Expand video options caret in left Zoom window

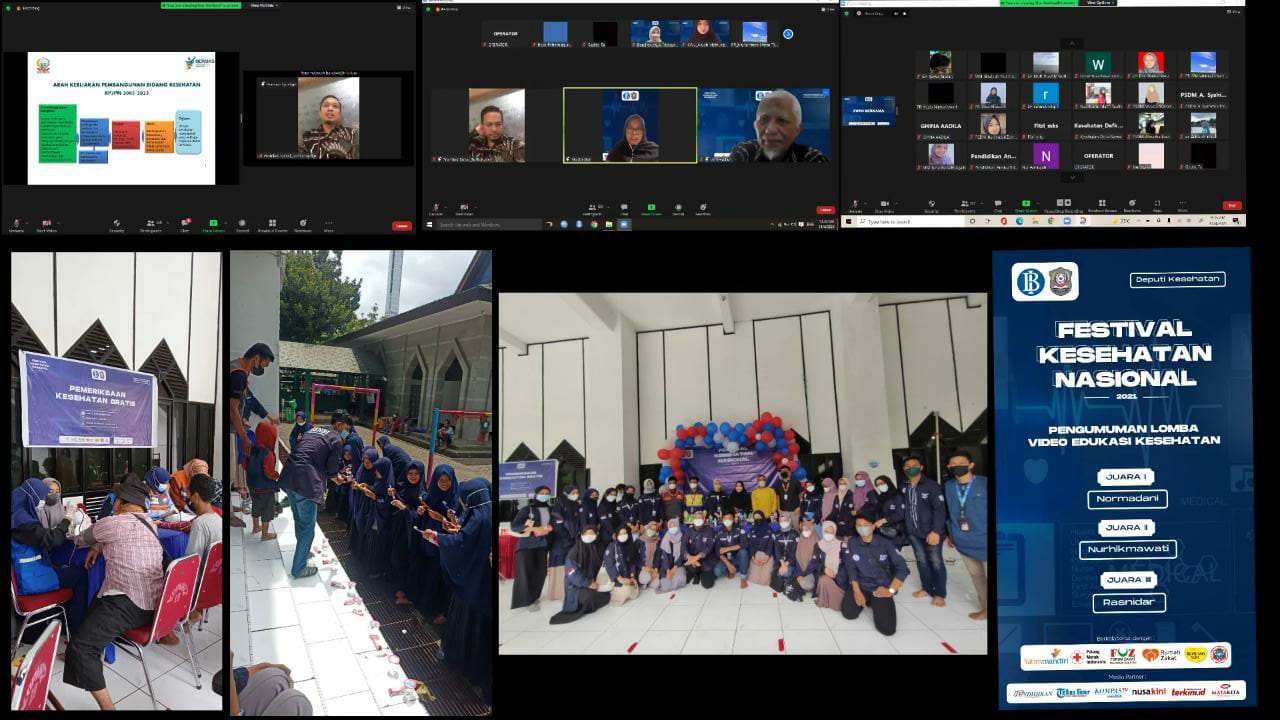tap(58, 222)
